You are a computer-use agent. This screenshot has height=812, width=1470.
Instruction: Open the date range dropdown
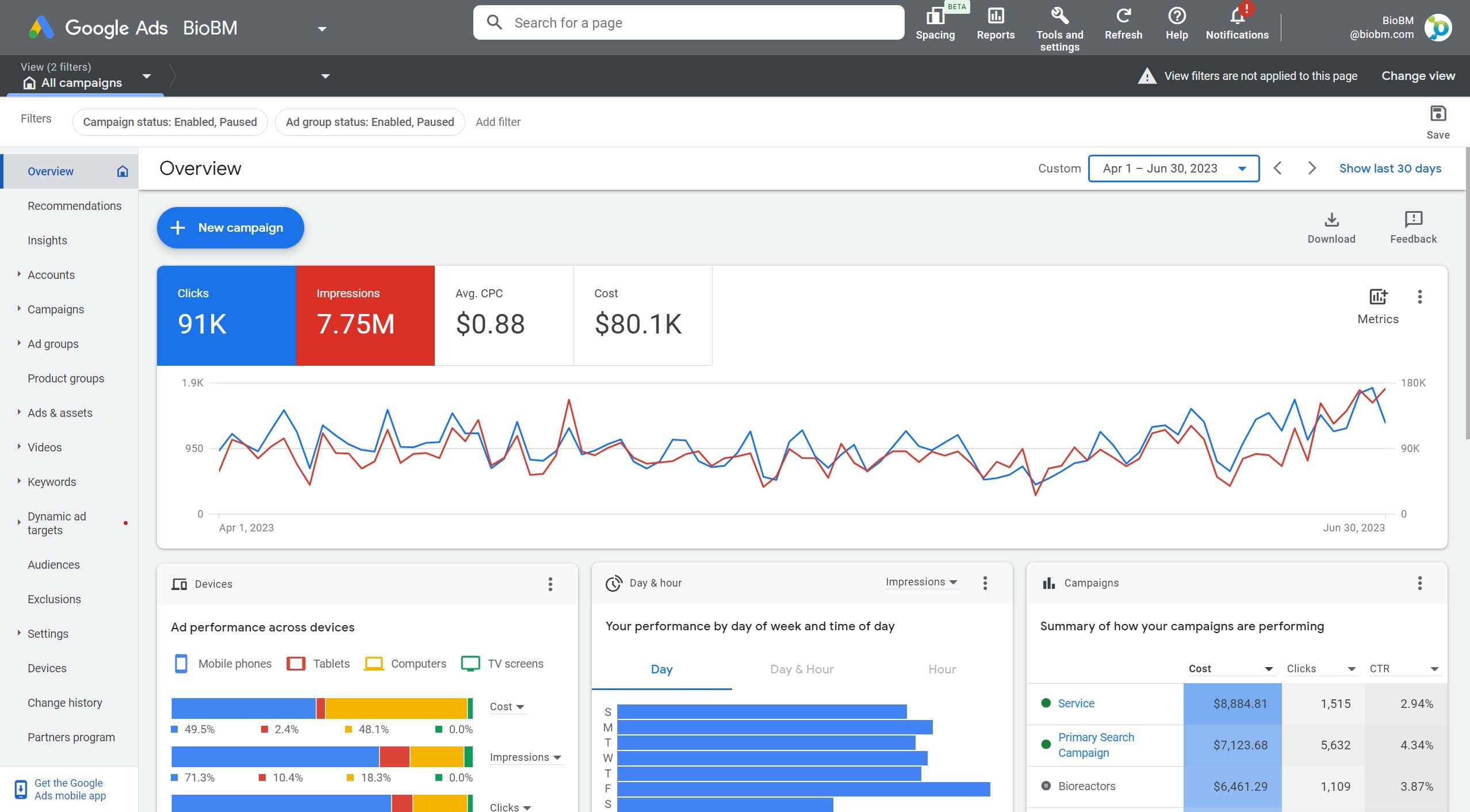point(1174,168)
